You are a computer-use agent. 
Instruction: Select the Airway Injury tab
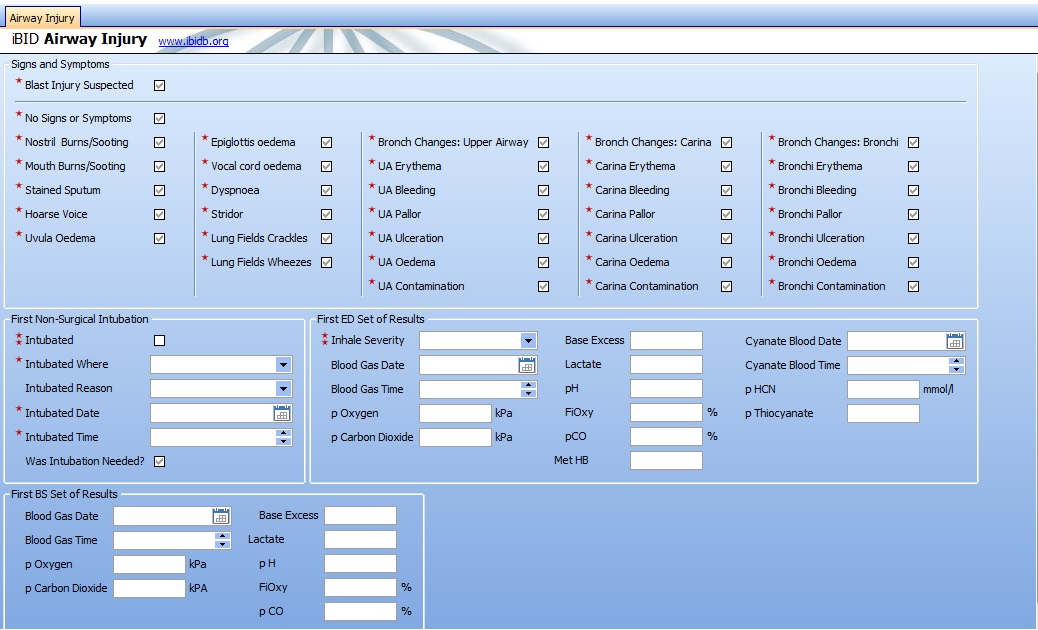(x=42, y=17)
